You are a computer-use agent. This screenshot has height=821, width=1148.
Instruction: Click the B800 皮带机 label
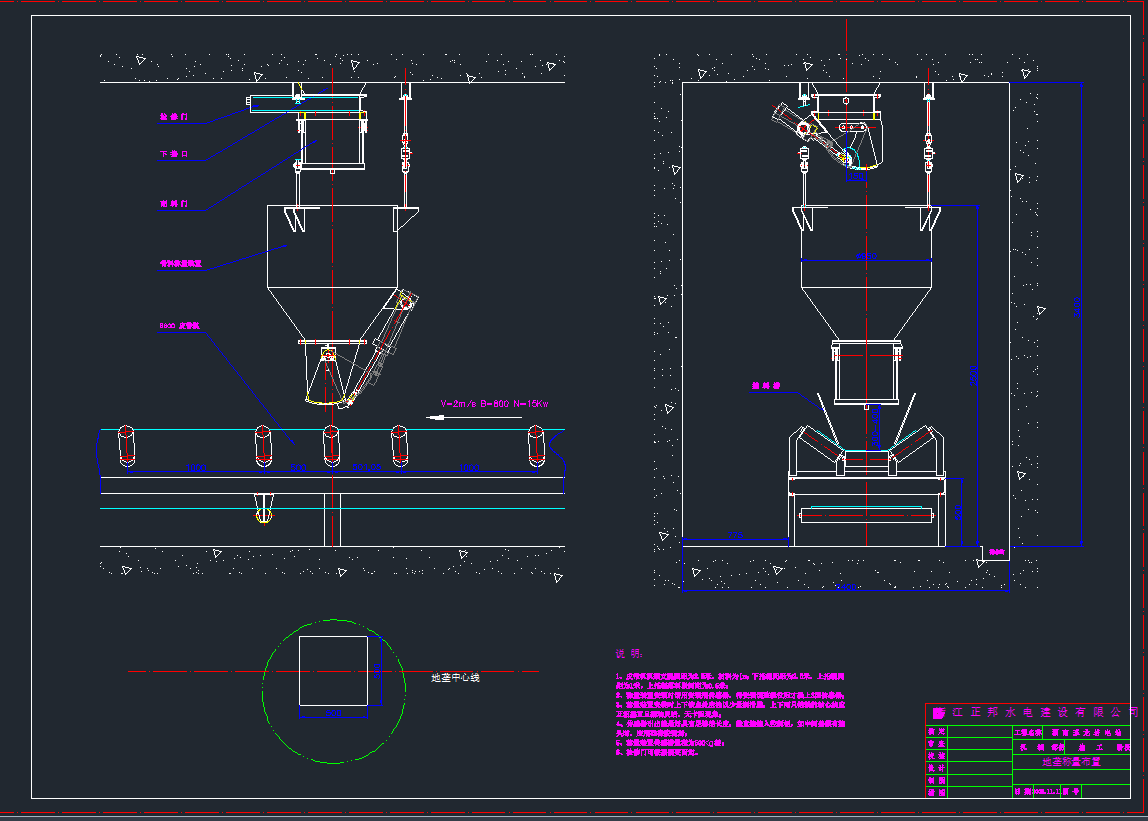tap(181, 325)
